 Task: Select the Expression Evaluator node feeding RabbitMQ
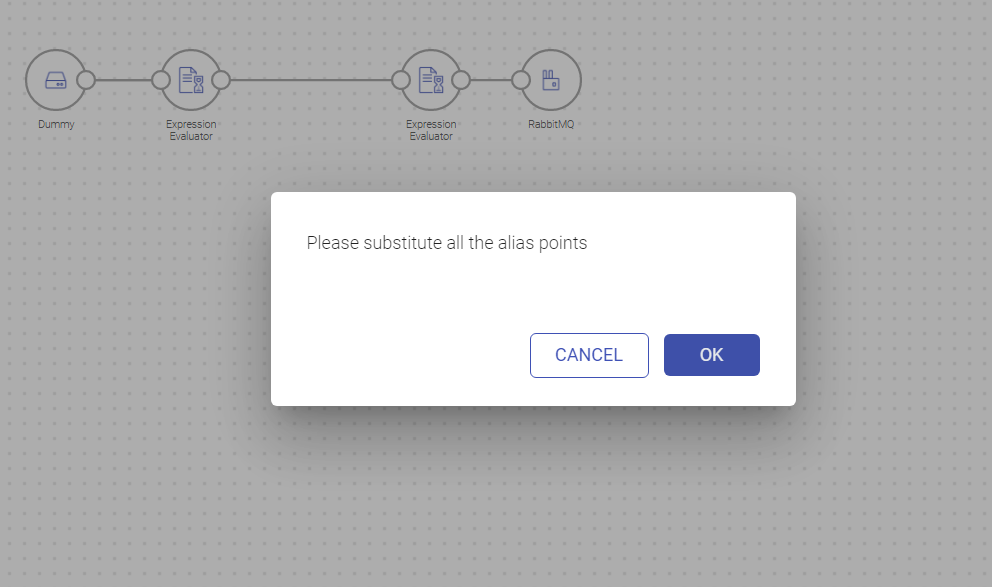[x=431, y=80]
